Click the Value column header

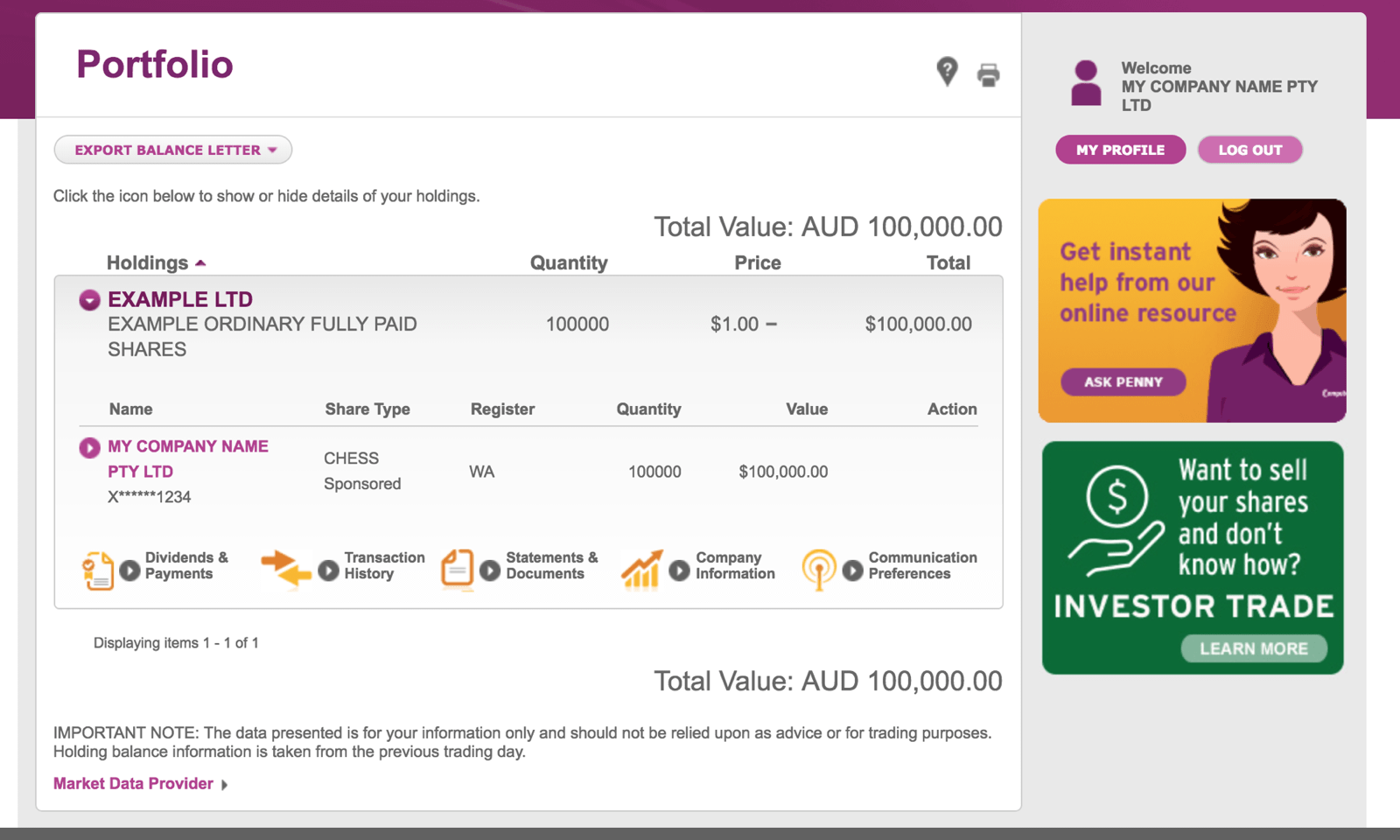[x=807, y=409]
